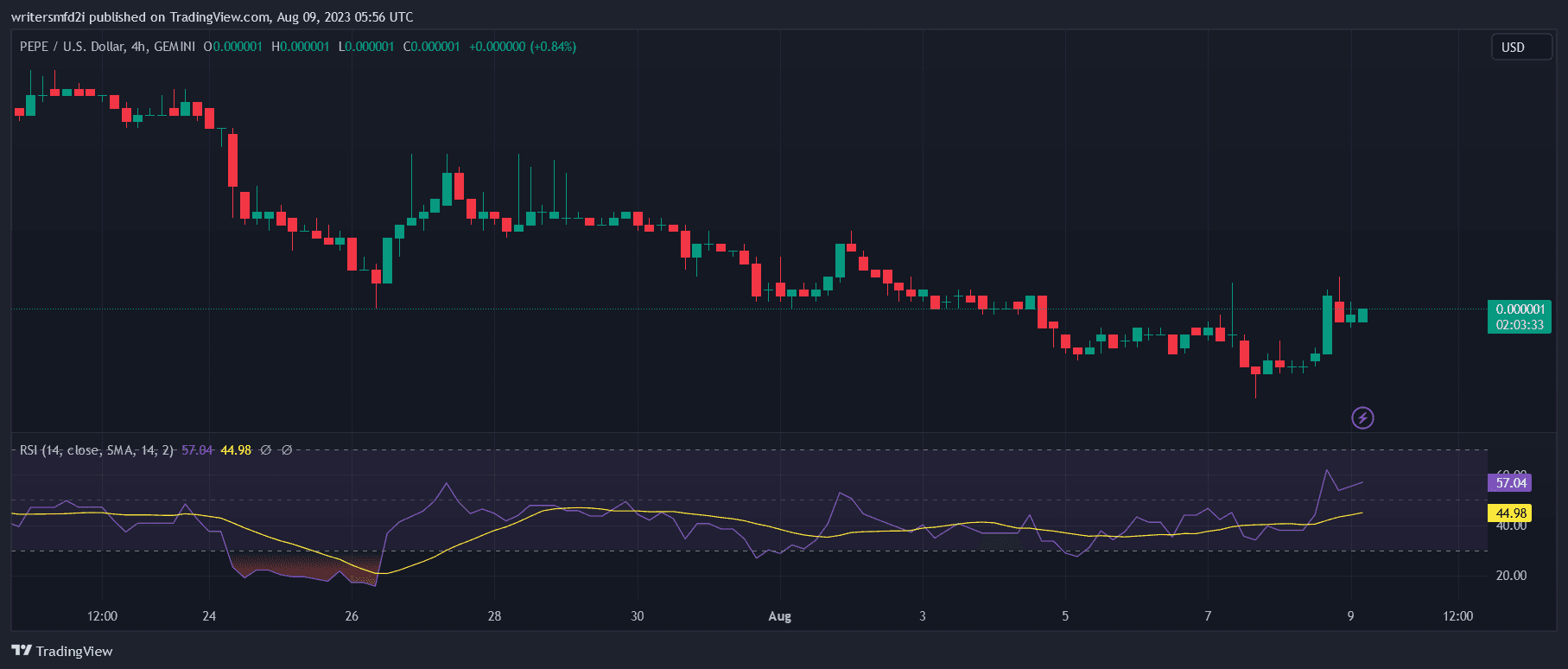The image size is (1568, 669).
Task: Click the green current price label on axis
Action: click(1520, 316)
